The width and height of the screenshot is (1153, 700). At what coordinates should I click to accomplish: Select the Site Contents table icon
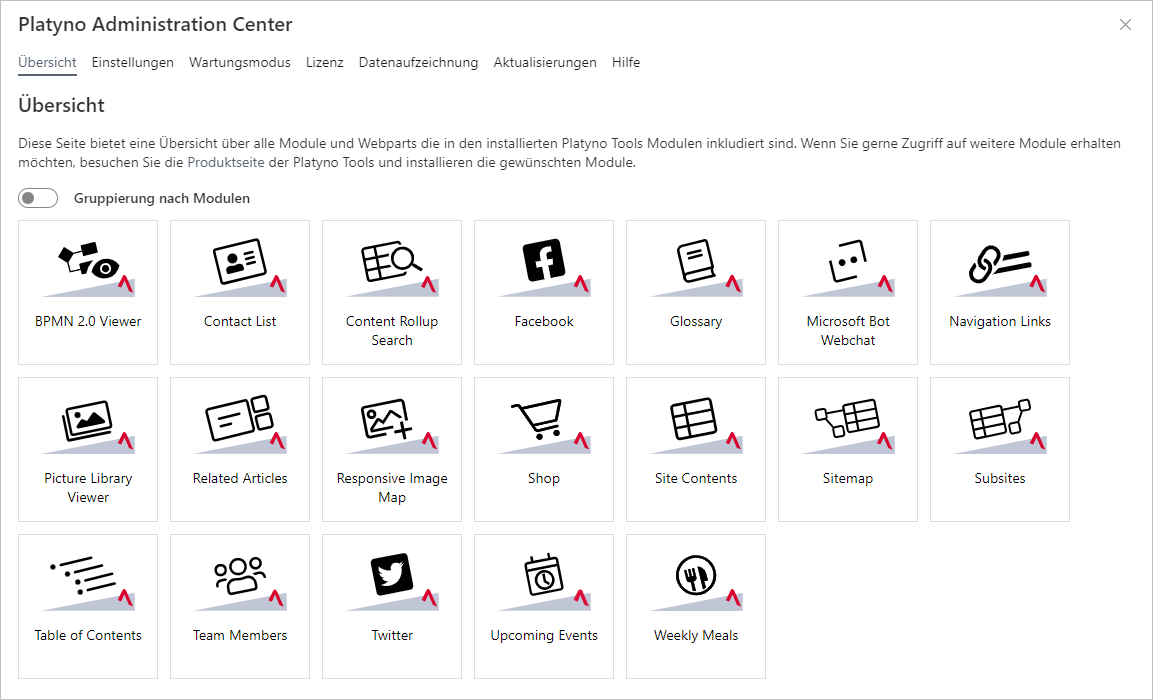pyautogui.click(x=696, y=424)
